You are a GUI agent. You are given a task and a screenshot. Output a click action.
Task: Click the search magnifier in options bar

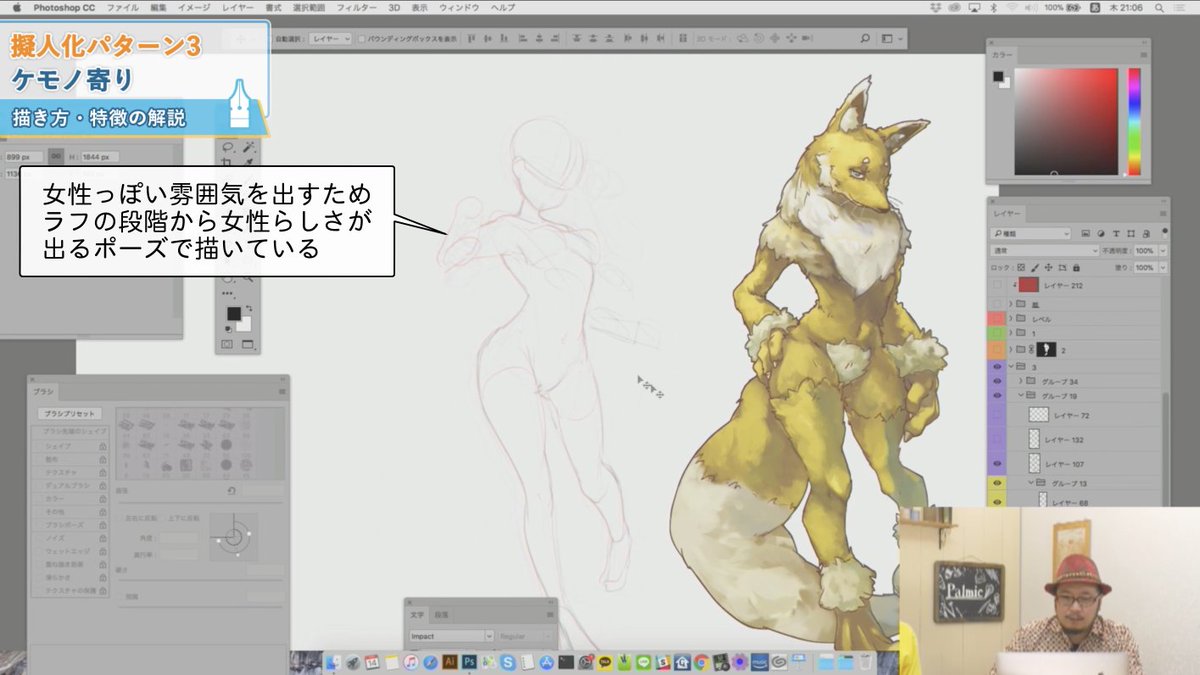click(x=865, y=39)
